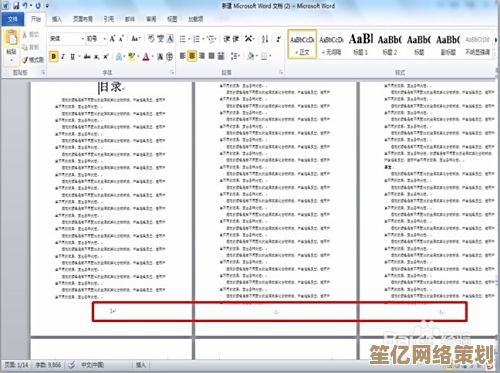Click the Word icon in the title bar
This screenshot has height=373, width=500.
(x=6, y=6)
